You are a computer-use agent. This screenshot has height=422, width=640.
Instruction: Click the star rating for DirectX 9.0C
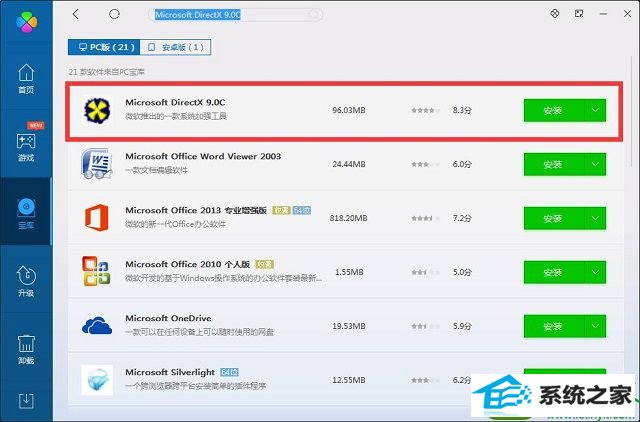pyautogui.click(x=425, y=110)
